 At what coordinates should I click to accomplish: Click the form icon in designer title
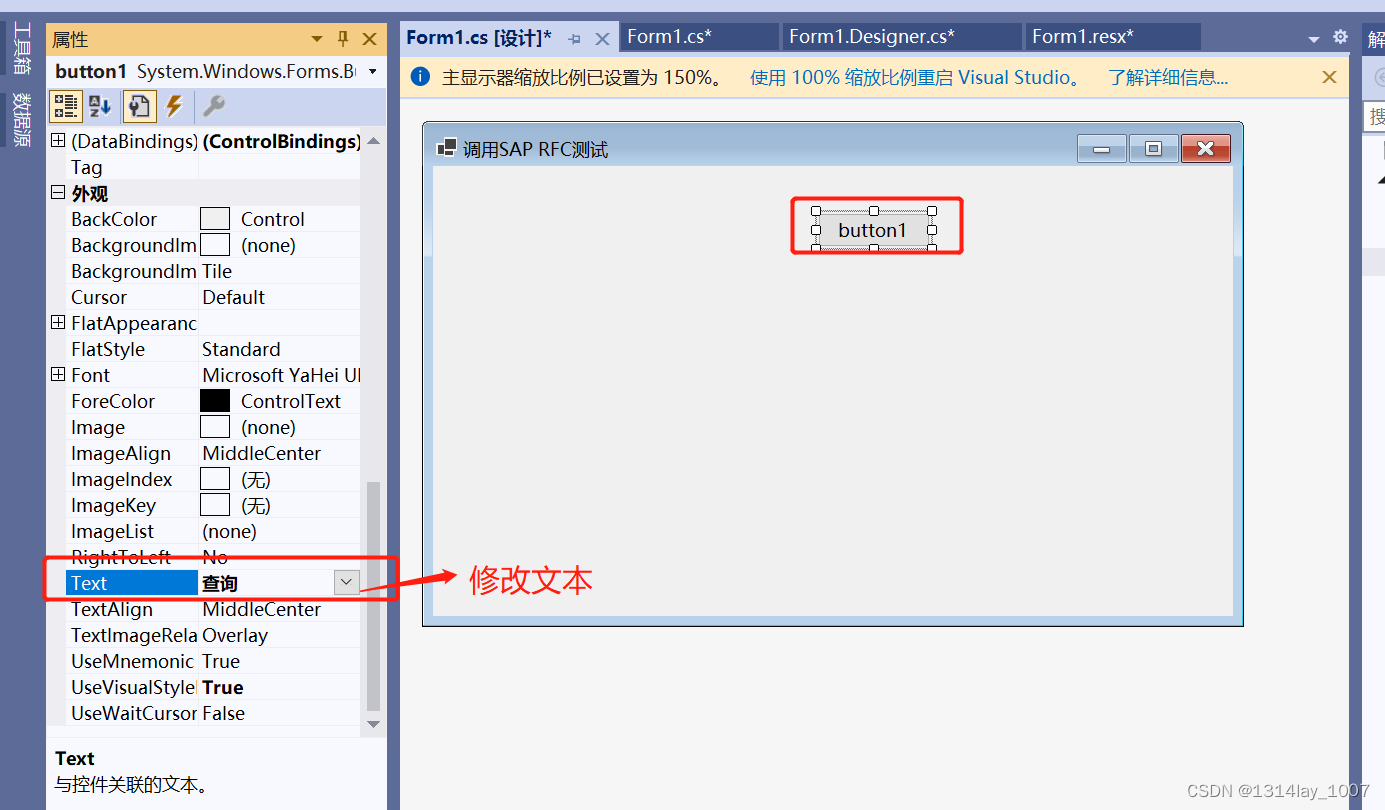click(x=447, y=148)
